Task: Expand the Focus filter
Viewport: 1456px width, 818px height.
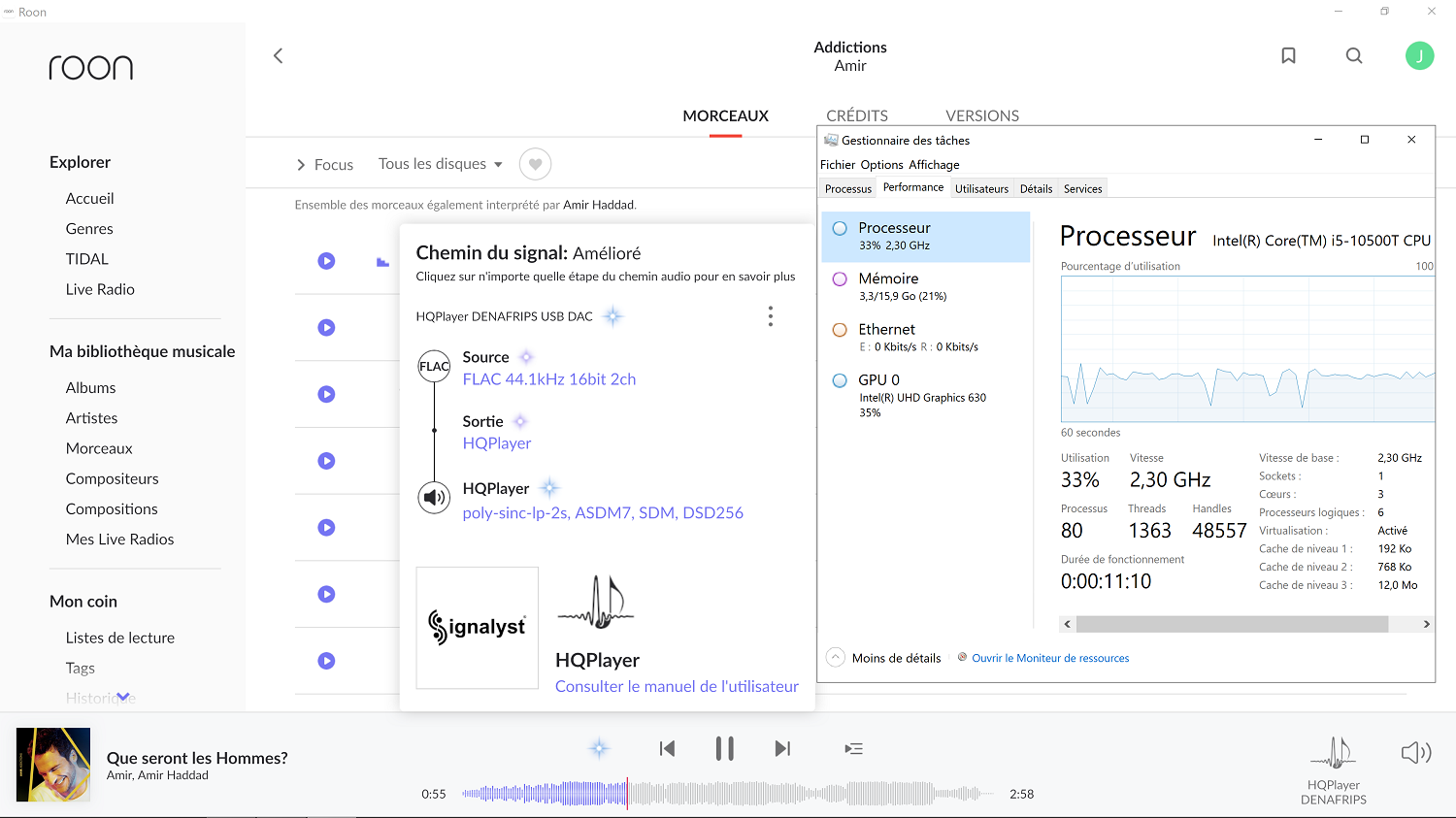Action: 325,164
